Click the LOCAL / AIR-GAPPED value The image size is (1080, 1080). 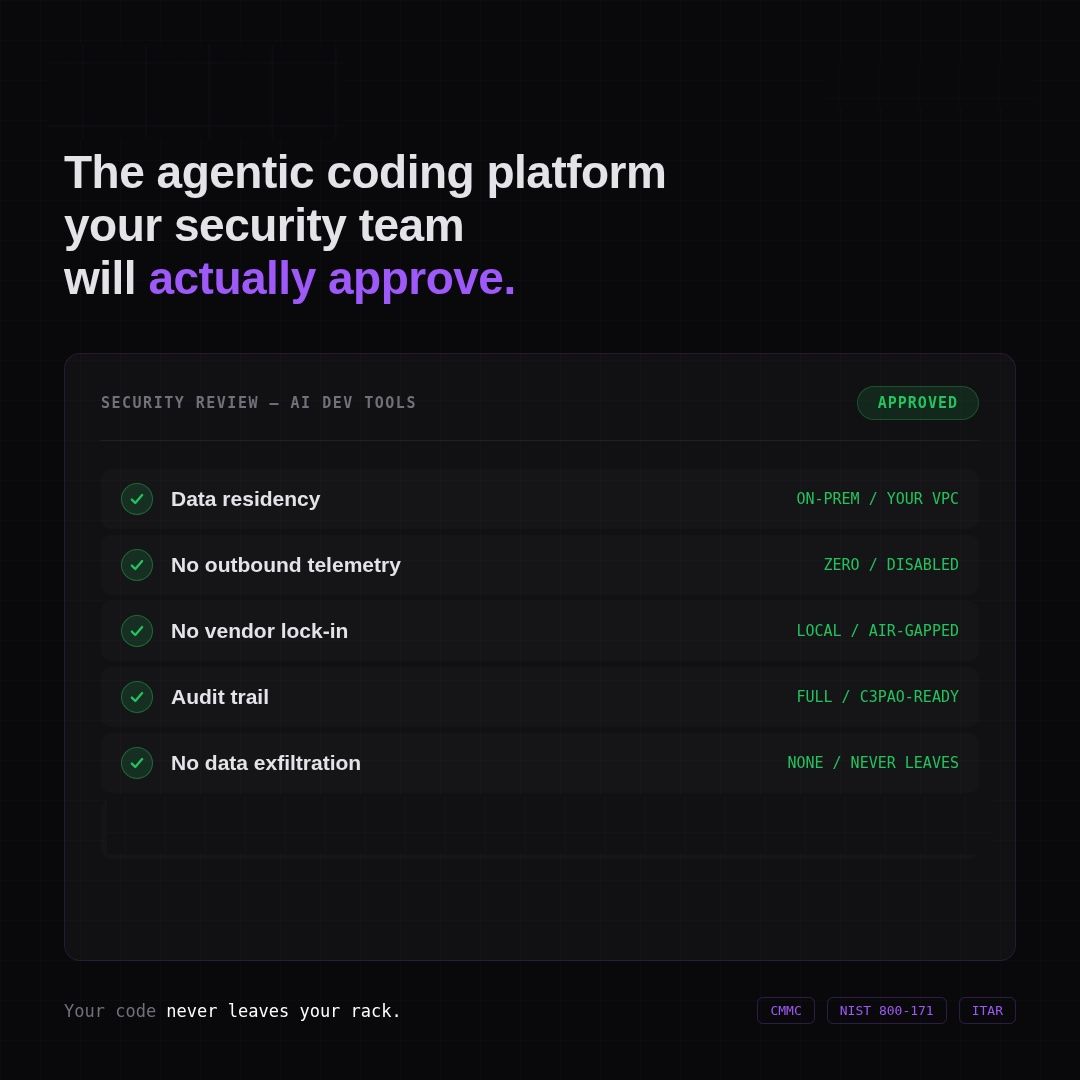click(877, 631)
